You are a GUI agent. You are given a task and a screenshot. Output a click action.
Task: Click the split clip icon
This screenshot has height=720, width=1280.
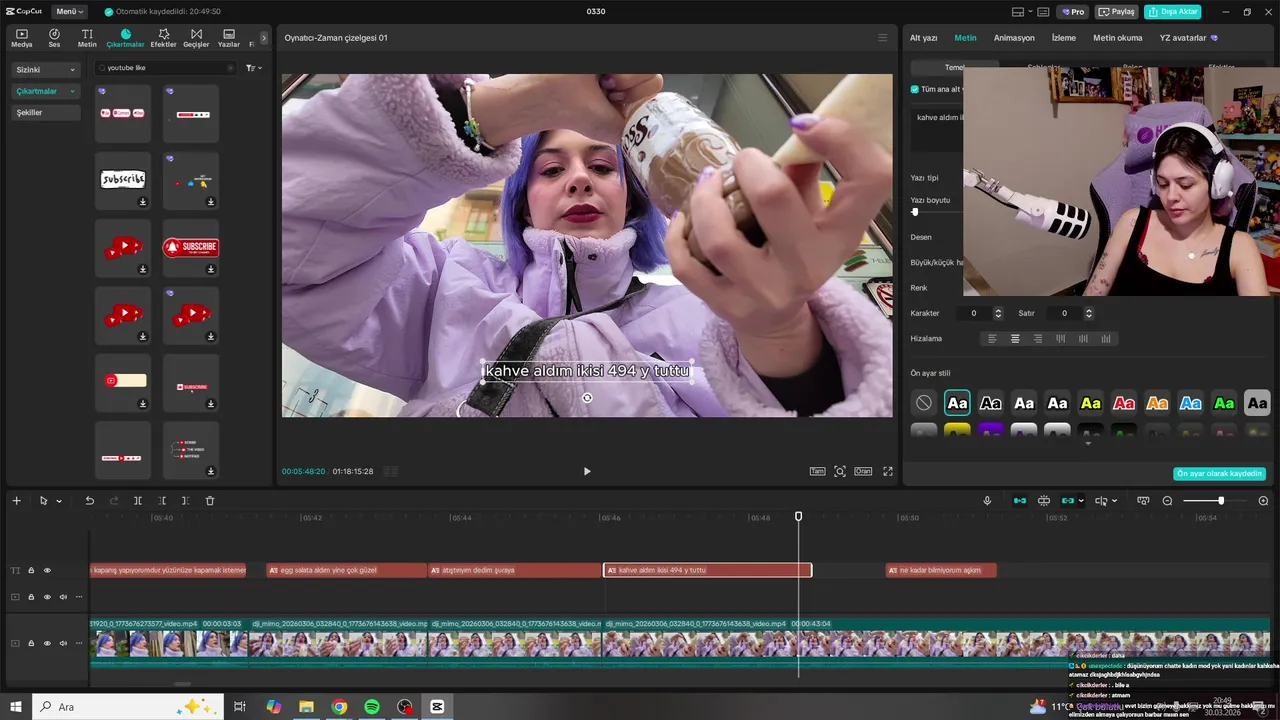point(138,501)
